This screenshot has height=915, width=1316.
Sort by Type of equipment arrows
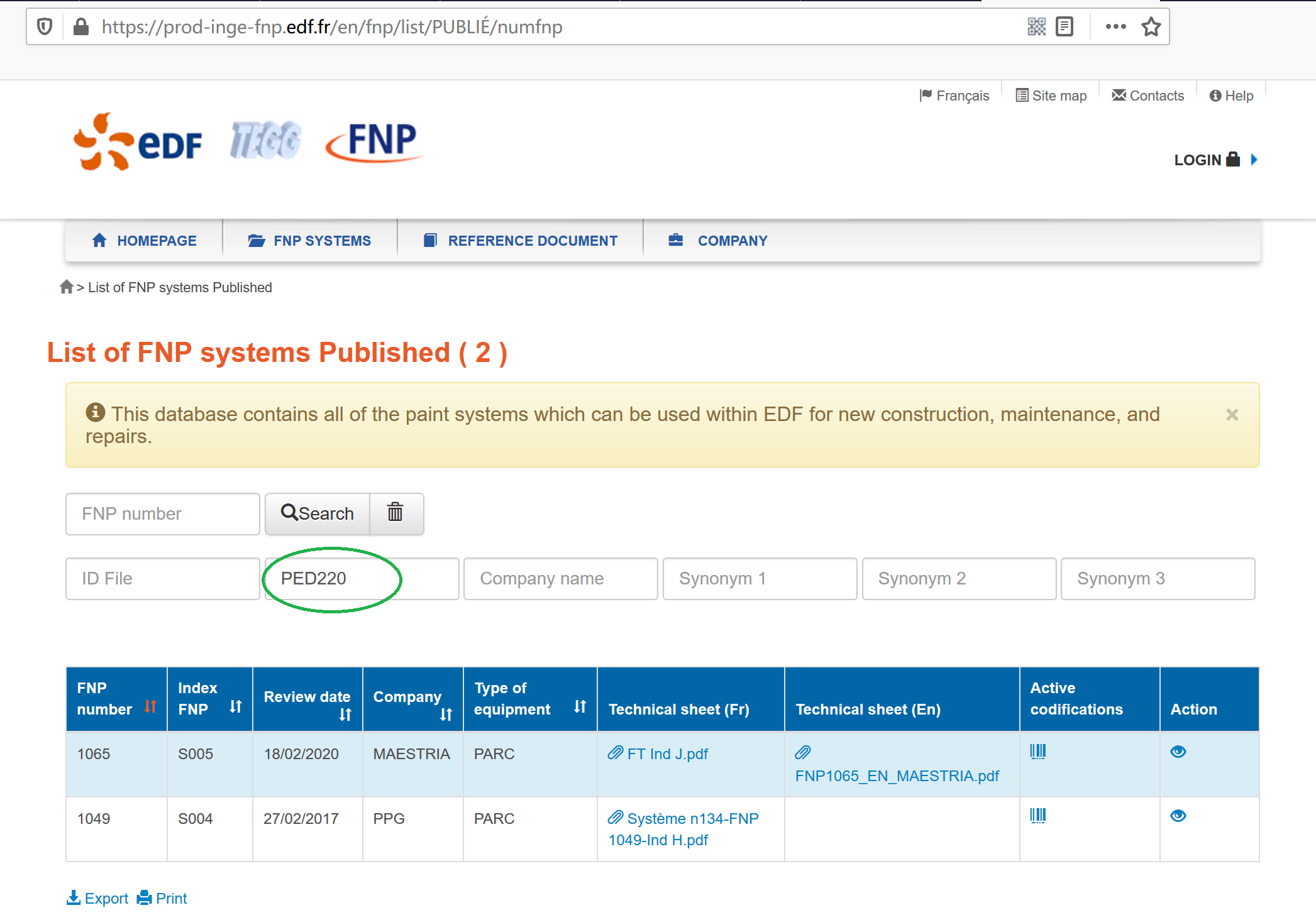(580, 707)
